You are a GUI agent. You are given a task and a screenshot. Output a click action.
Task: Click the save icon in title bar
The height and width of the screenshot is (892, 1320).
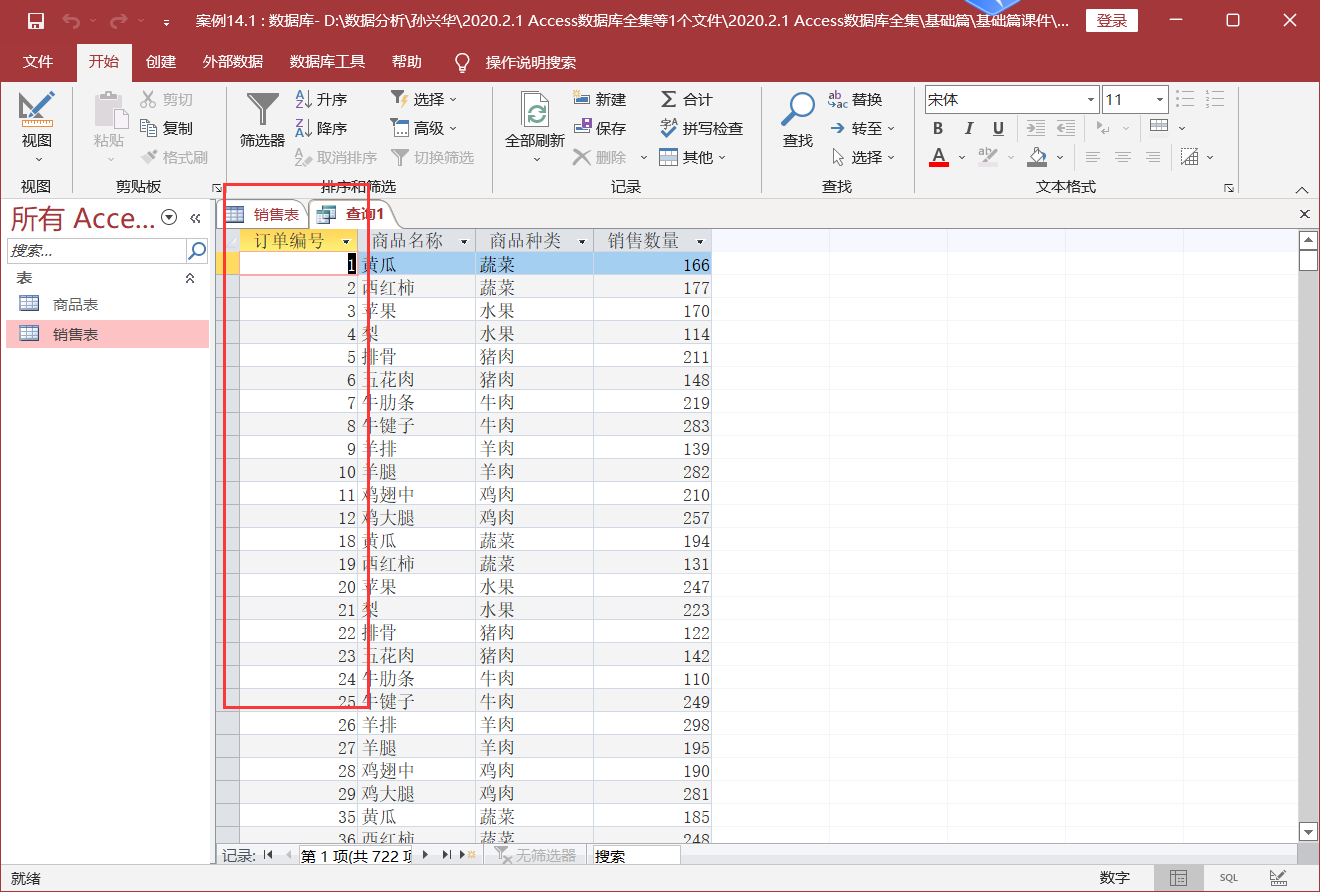pyautogui.click(x=36, y=21)
